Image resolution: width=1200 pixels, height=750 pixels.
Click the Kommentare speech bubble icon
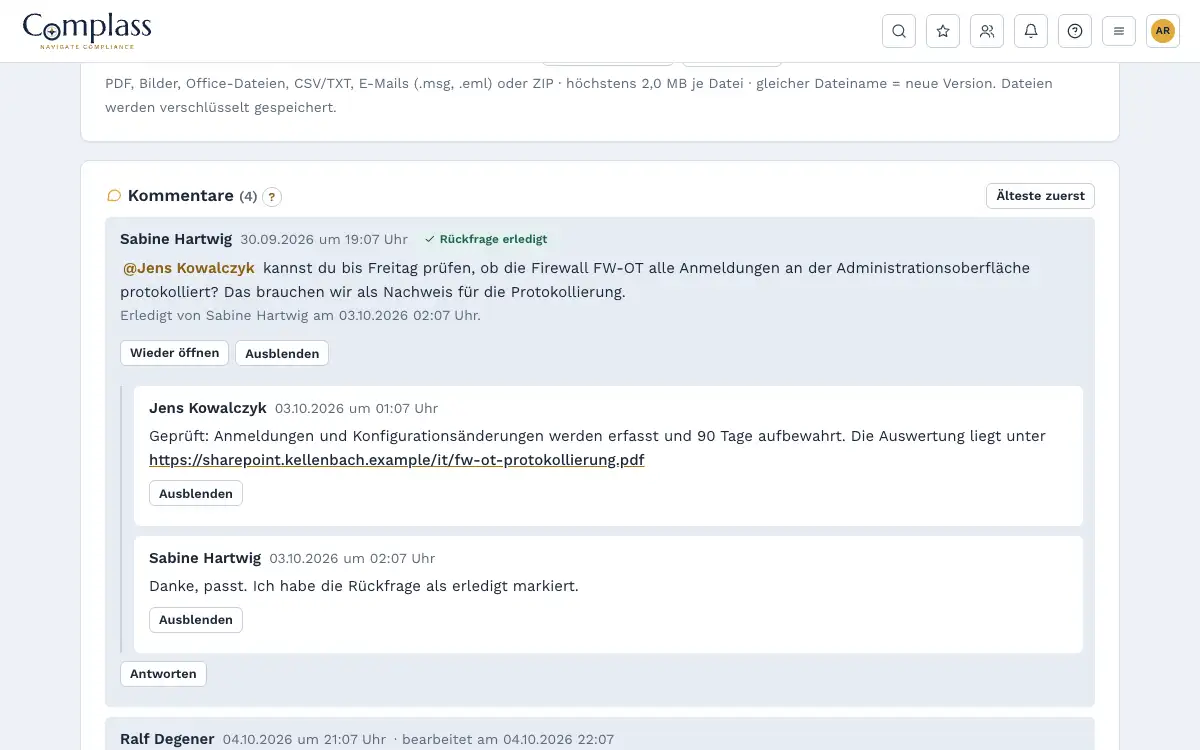click(x=114, y=196)
